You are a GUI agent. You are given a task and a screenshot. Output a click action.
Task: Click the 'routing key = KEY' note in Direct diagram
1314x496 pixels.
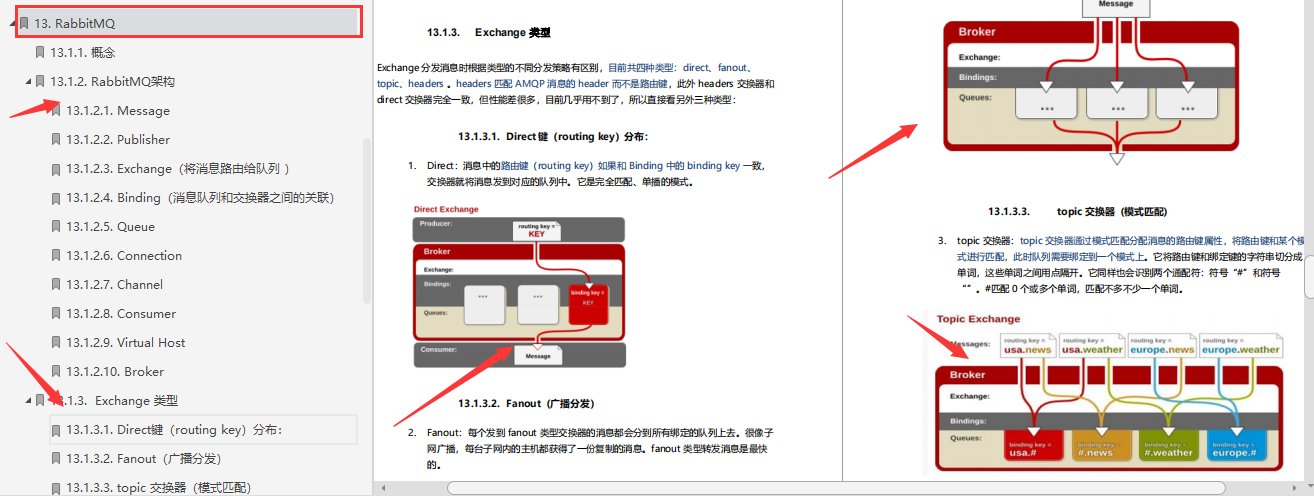(537, 230)
